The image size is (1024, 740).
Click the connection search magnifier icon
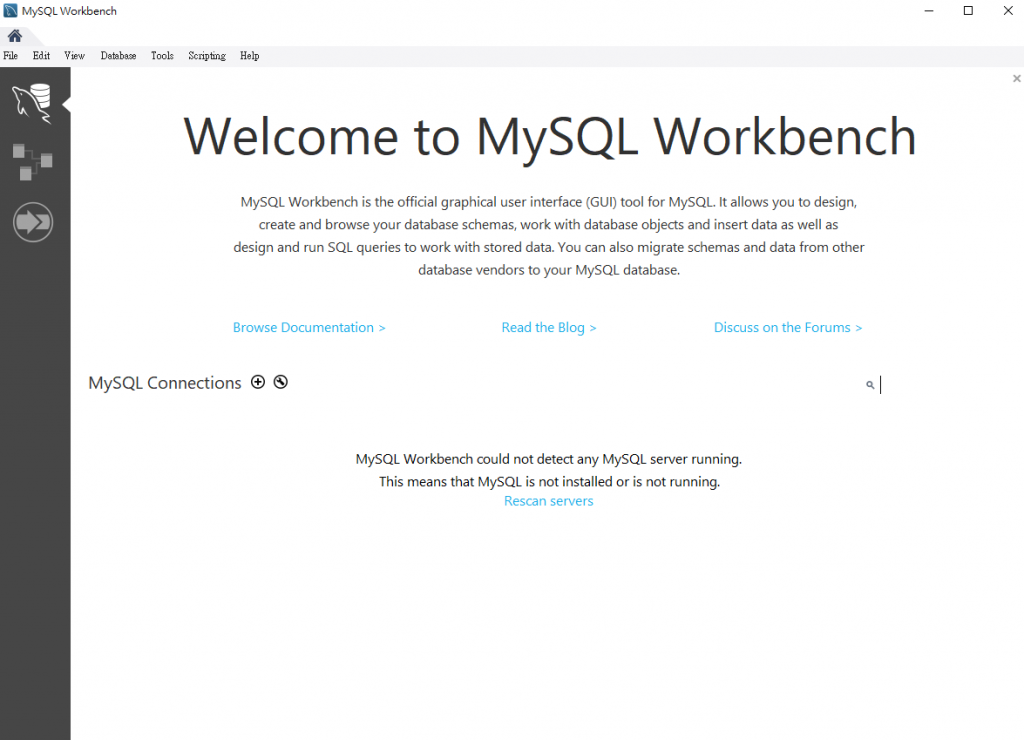point(870,385)
